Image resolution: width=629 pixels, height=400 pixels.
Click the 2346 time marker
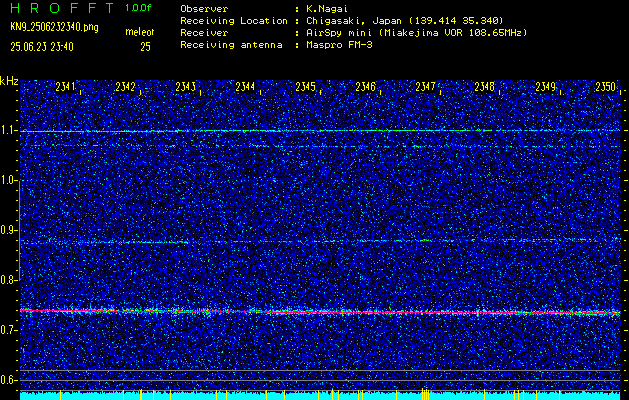pyautogui.click(x=365, y=87)
